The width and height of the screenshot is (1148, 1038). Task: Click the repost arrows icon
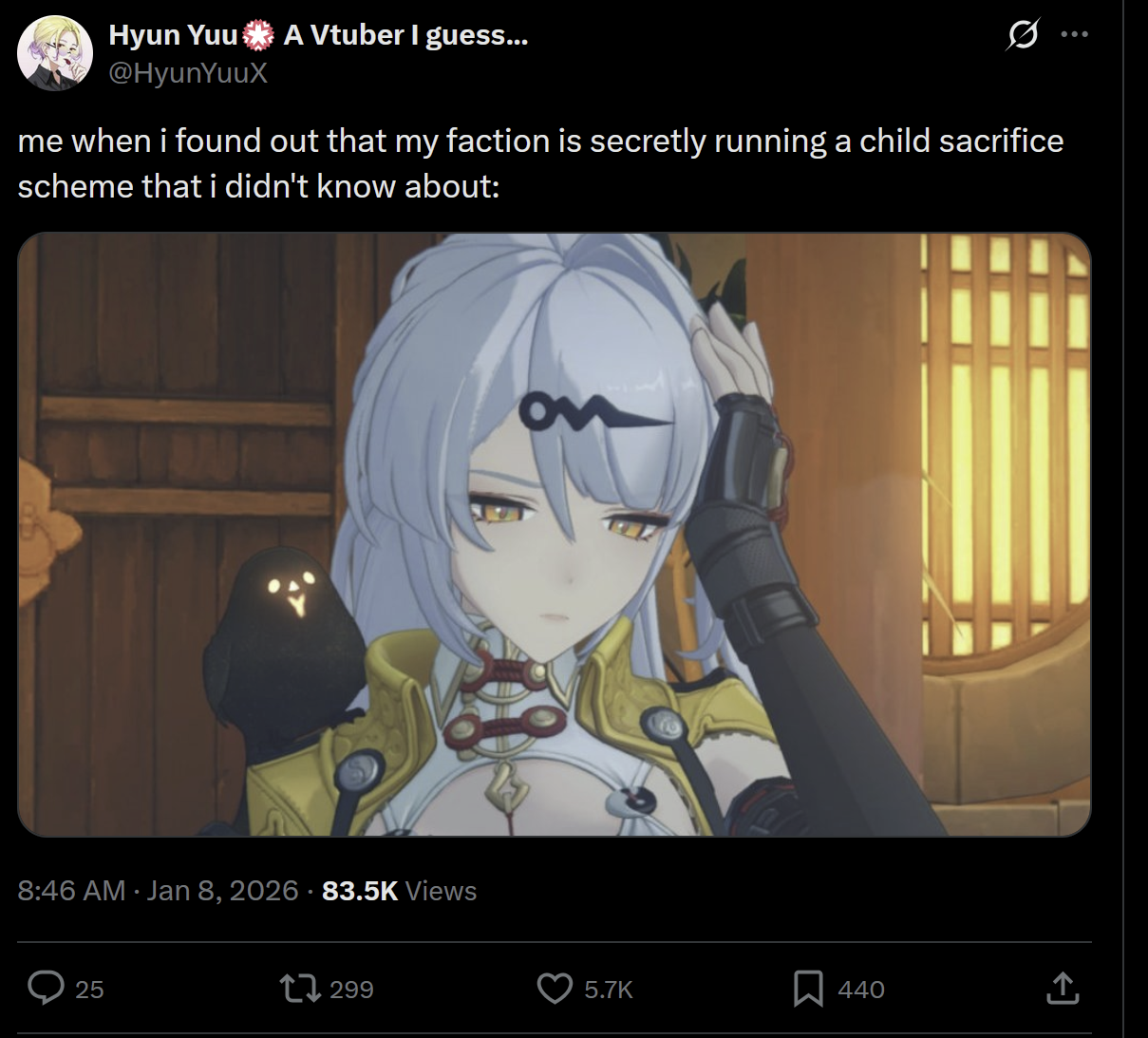[300, 989]
